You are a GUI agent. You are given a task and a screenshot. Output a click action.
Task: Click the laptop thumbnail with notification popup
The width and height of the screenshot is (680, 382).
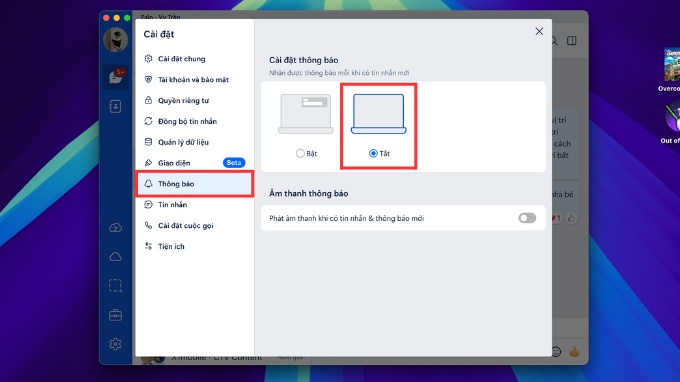(x=306, y=114)
